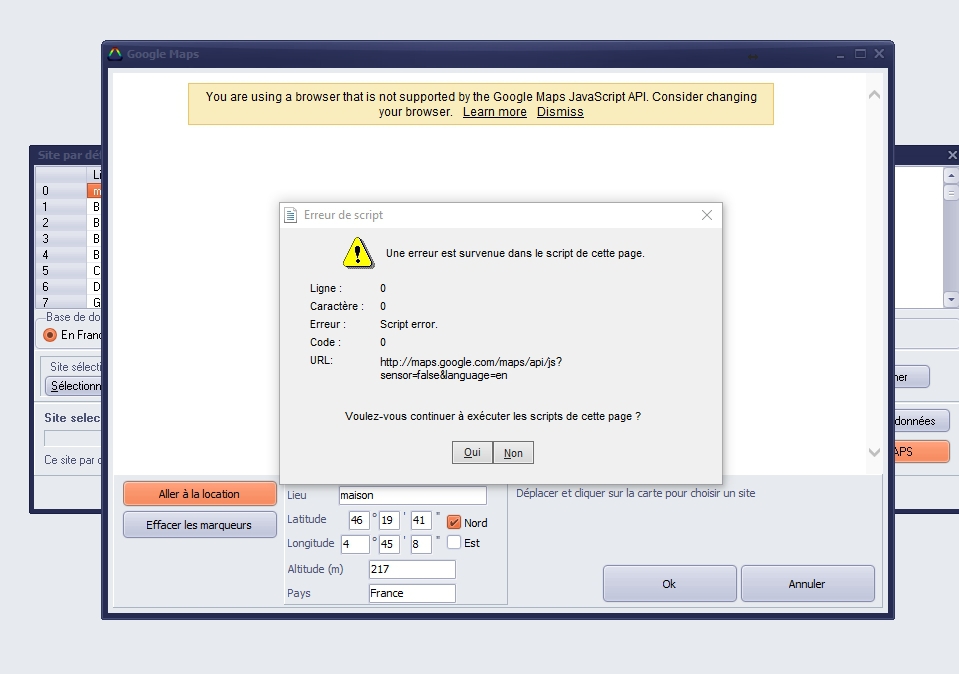The width and height of the screenshot is (959, 674).
Task: Click map scroll down chevron
Action: 875,452
